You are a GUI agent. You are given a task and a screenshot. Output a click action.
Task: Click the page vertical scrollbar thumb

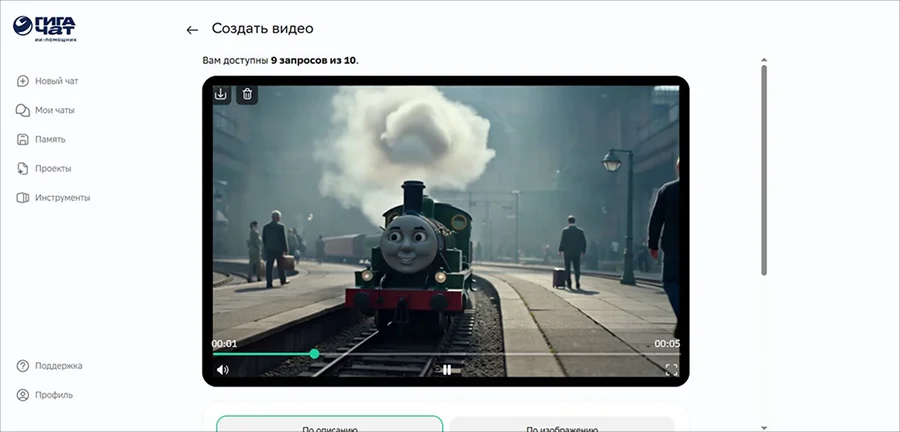pyautogui.click(x=764, y=170)
